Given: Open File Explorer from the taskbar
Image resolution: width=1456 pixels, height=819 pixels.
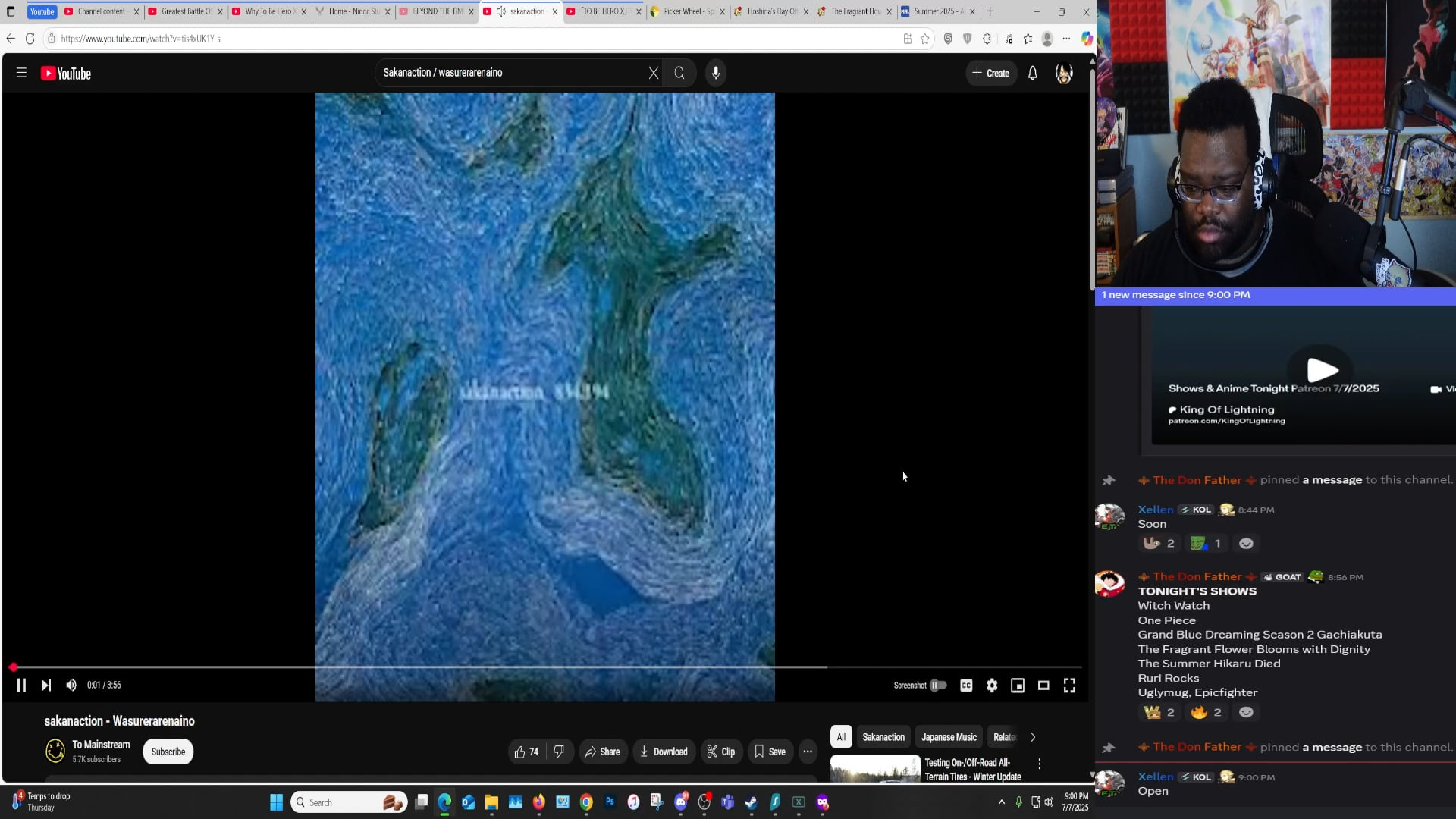Looking at the screenshot, I should (x=491, y=802).
